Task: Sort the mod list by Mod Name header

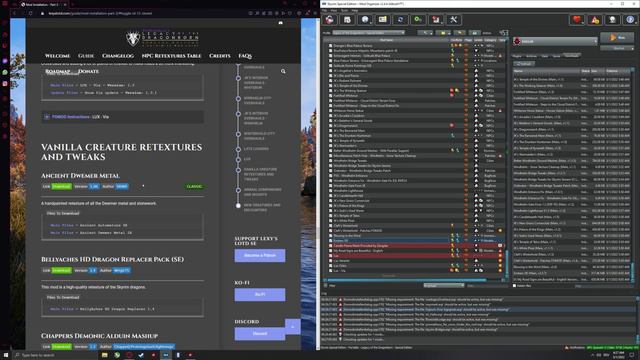Action: (387, 40)
